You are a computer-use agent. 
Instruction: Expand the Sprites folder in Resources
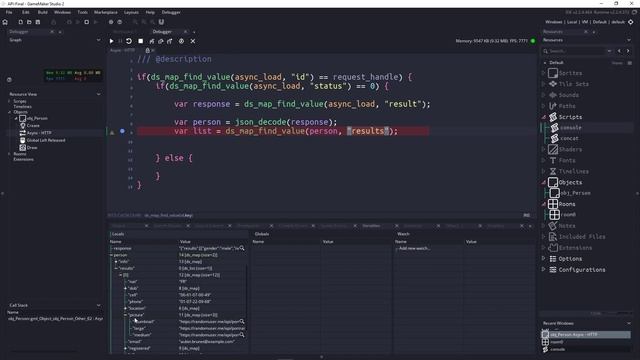click(543, 73)
